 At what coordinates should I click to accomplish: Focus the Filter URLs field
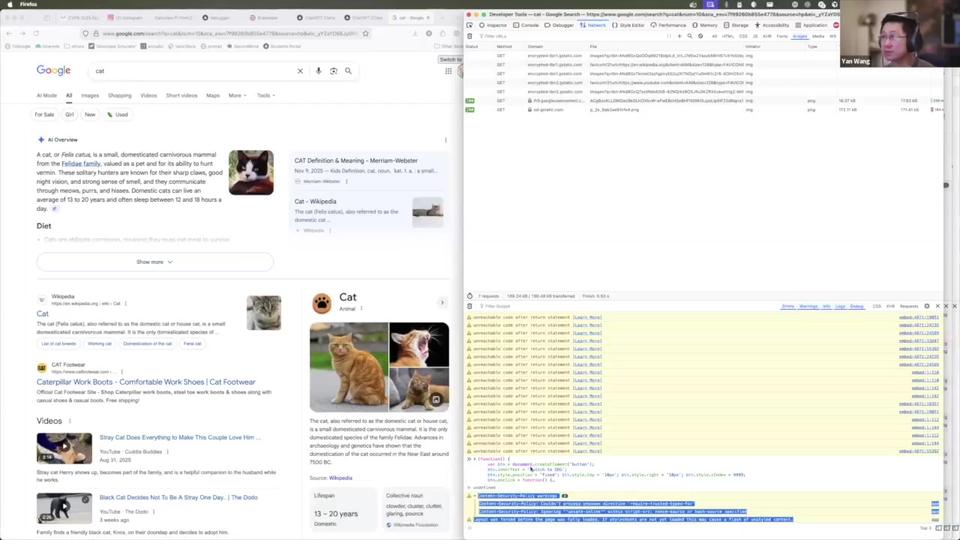coord(569,36)
